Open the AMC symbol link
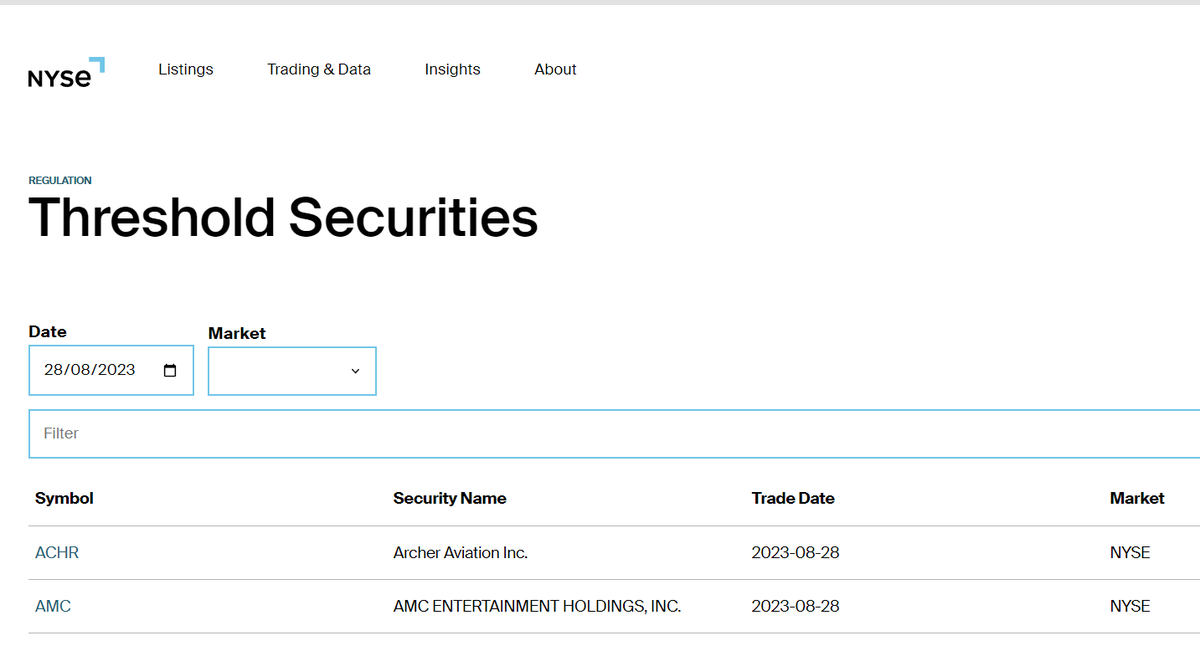The width and height of the screenshot is (1200, 646). click(x=53, y=606)
